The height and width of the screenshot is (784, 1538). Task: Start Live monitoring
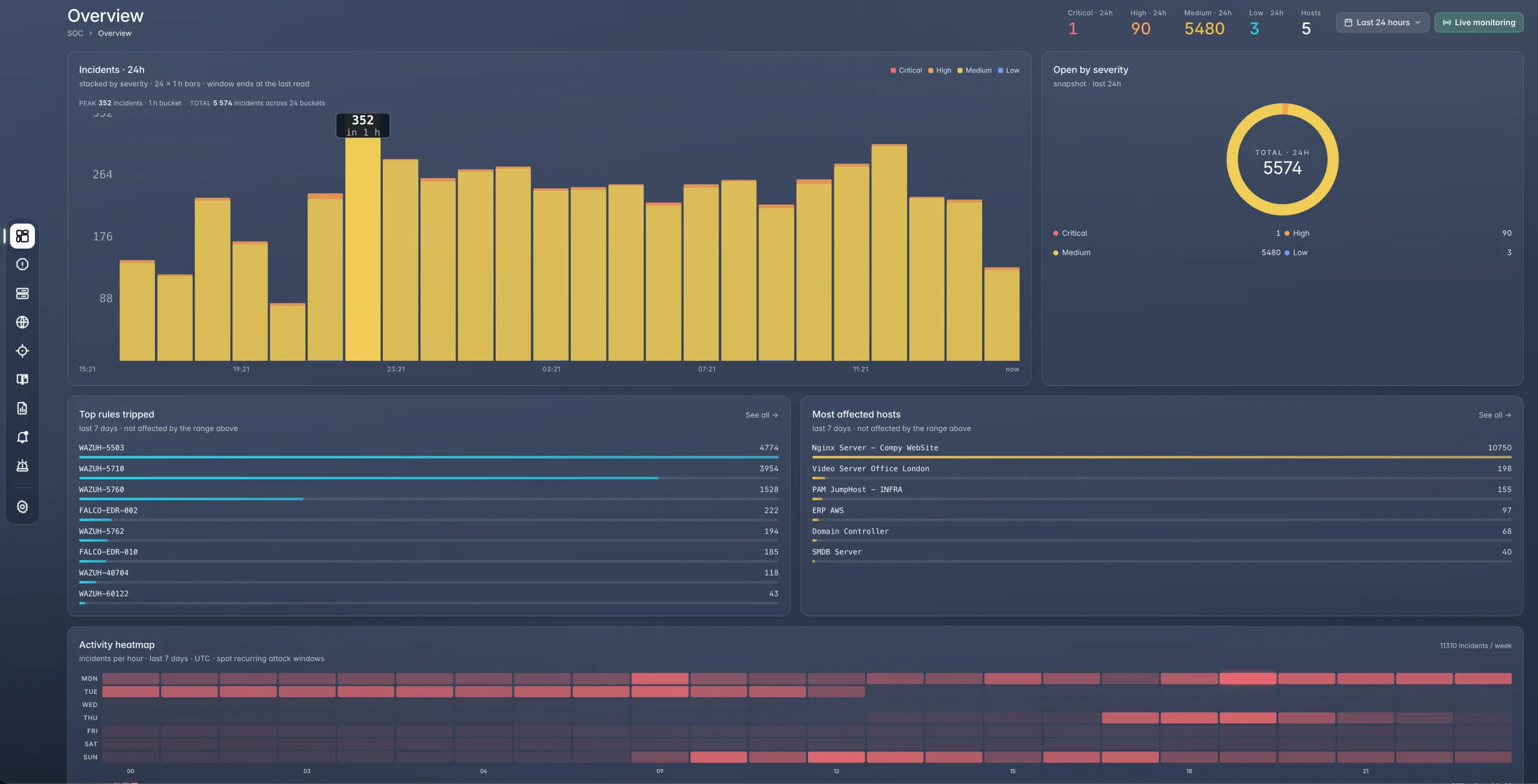tap(1479, 23)
